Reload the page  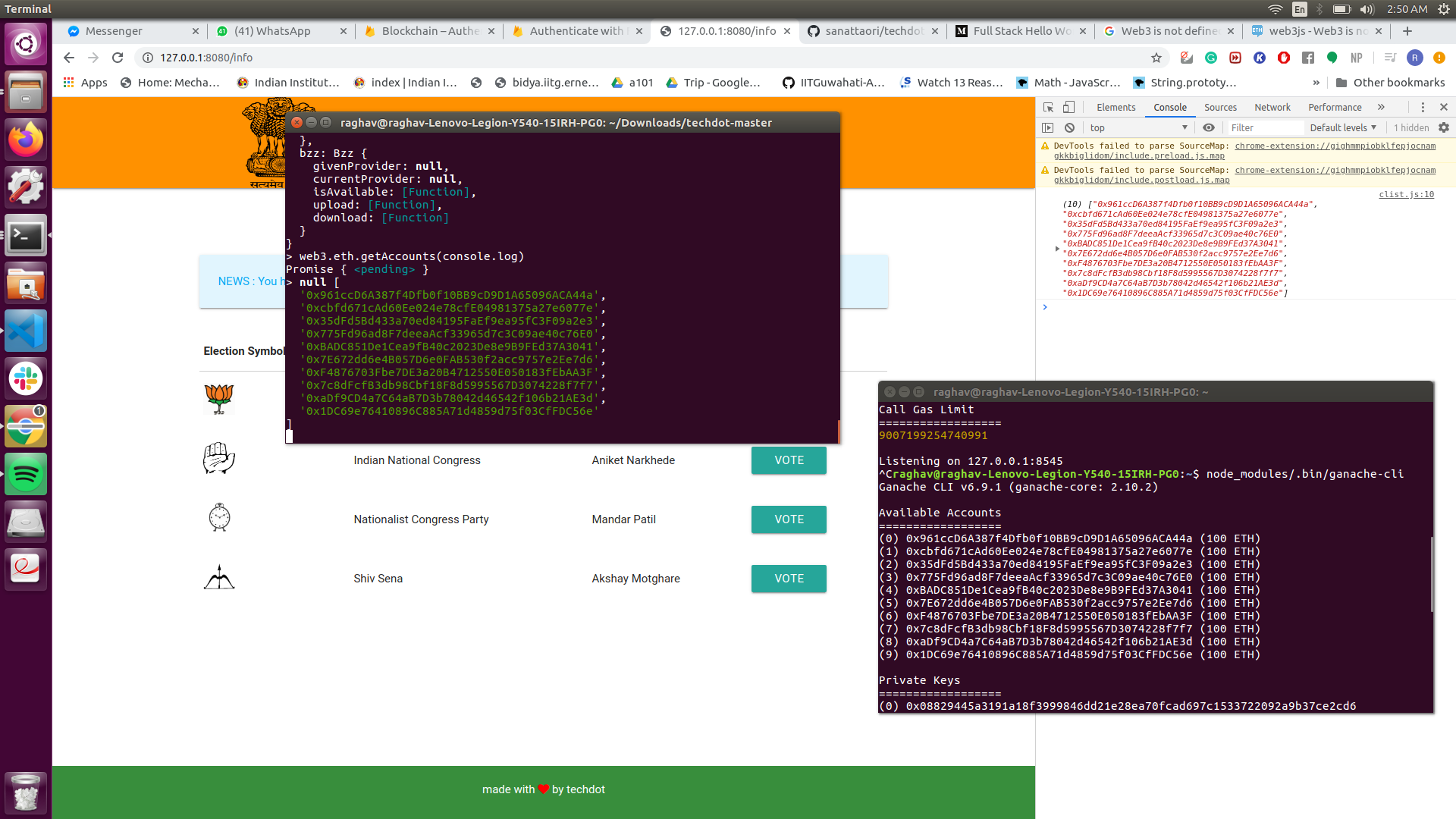click(118, 58)
